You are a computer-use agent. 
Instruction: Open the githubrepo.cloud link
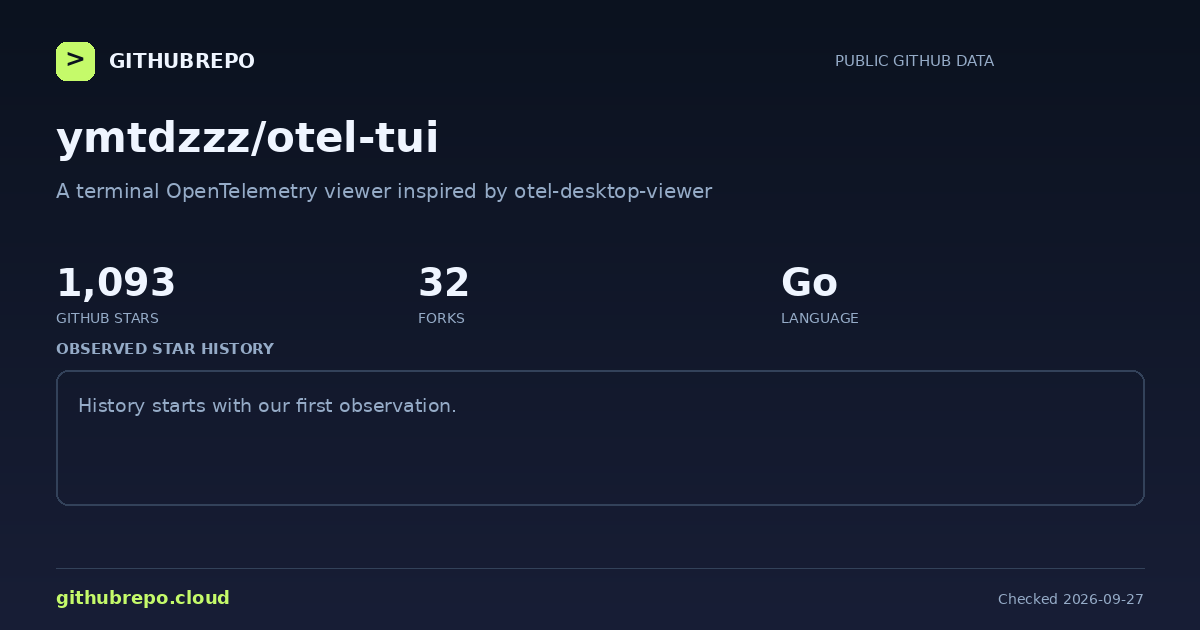point(143,598)
